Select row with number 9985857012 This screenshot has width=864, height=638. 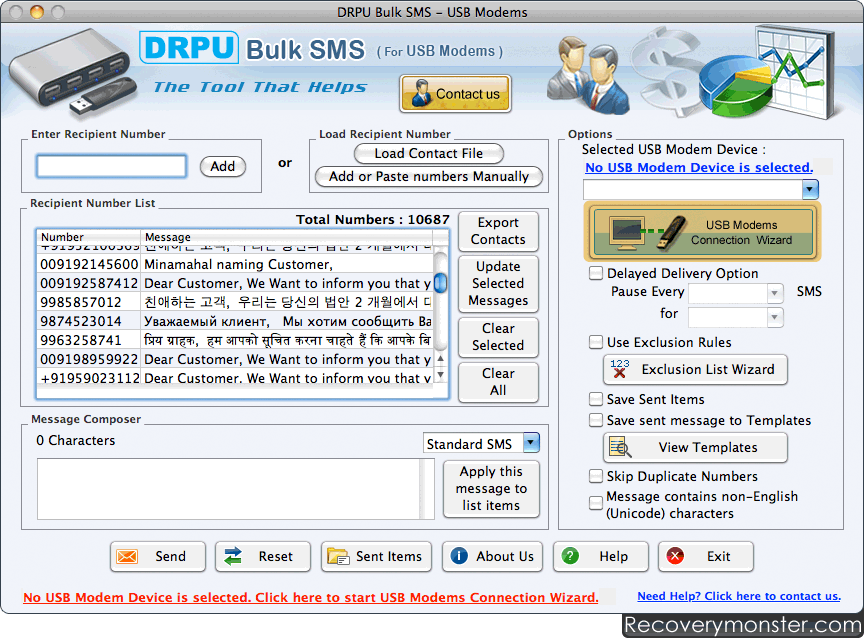235,302
